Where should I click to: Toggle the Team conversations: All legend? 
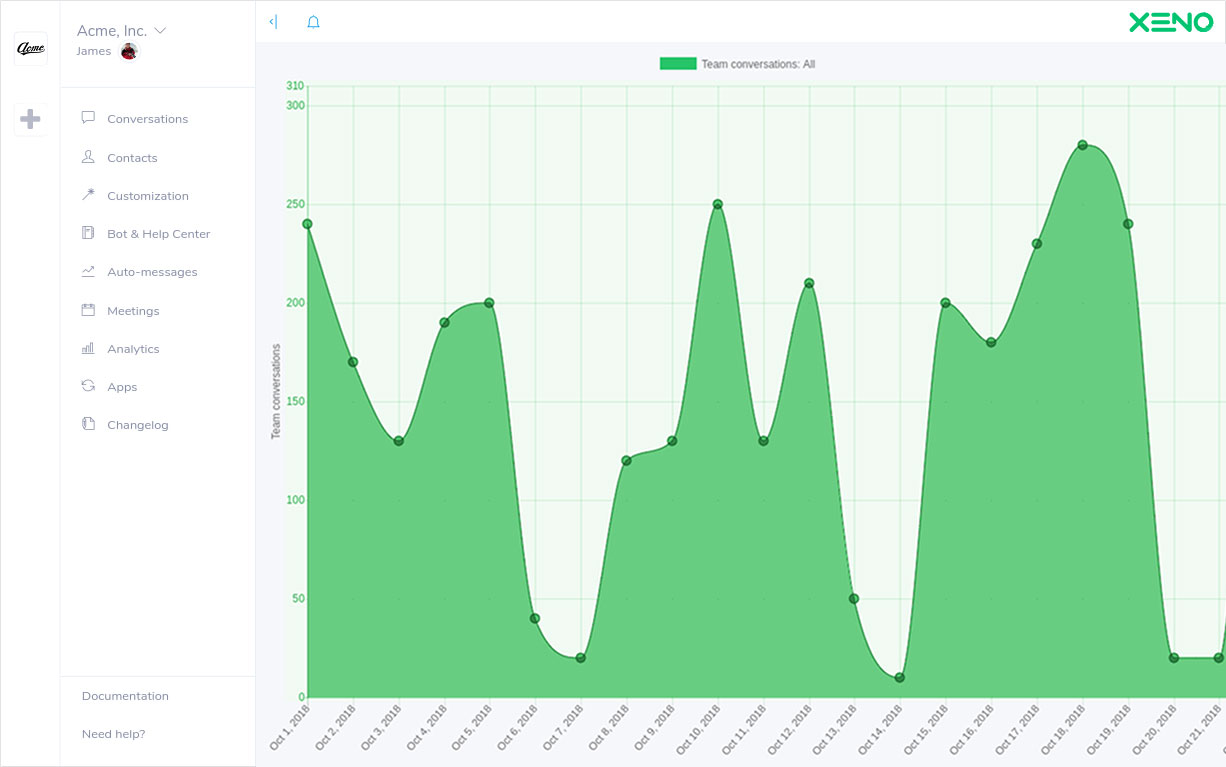pos(737,64)
